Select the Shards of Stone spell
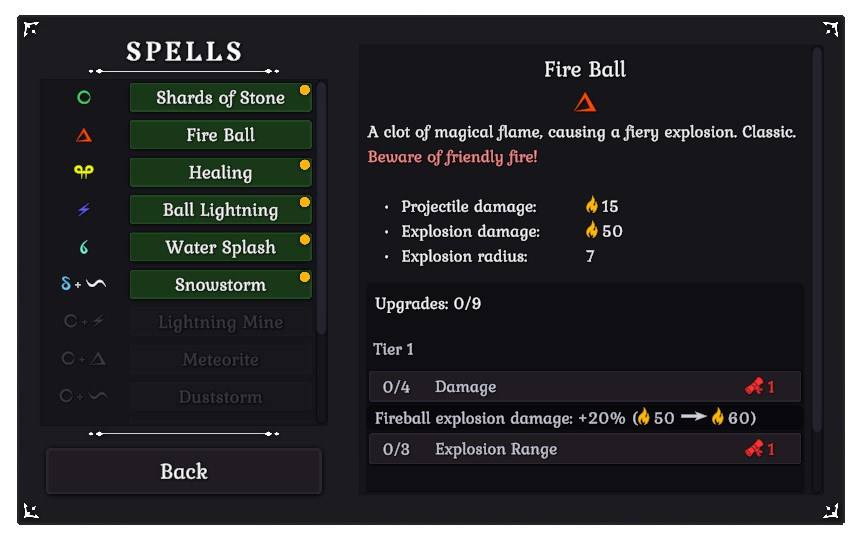859x542 pixels. click(x=220, y=98)
